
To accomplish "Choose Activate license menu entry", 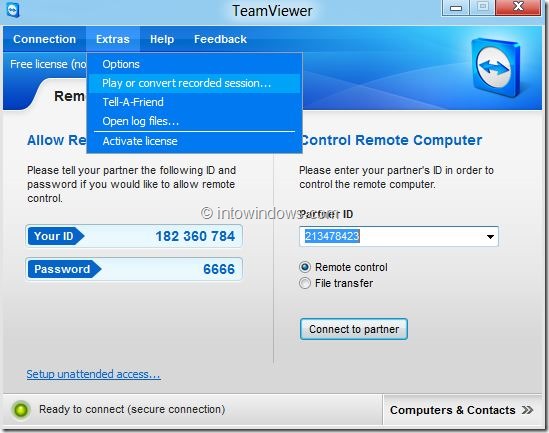I will click(194, 141).
